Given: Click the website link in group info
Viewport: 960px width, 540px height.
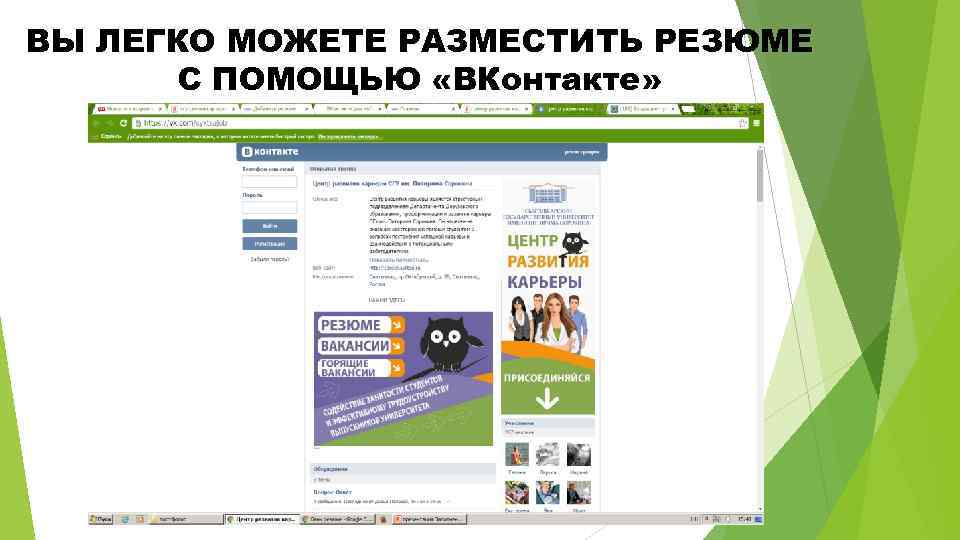Looking at the screenshot, I should click(x=395, y=268).
